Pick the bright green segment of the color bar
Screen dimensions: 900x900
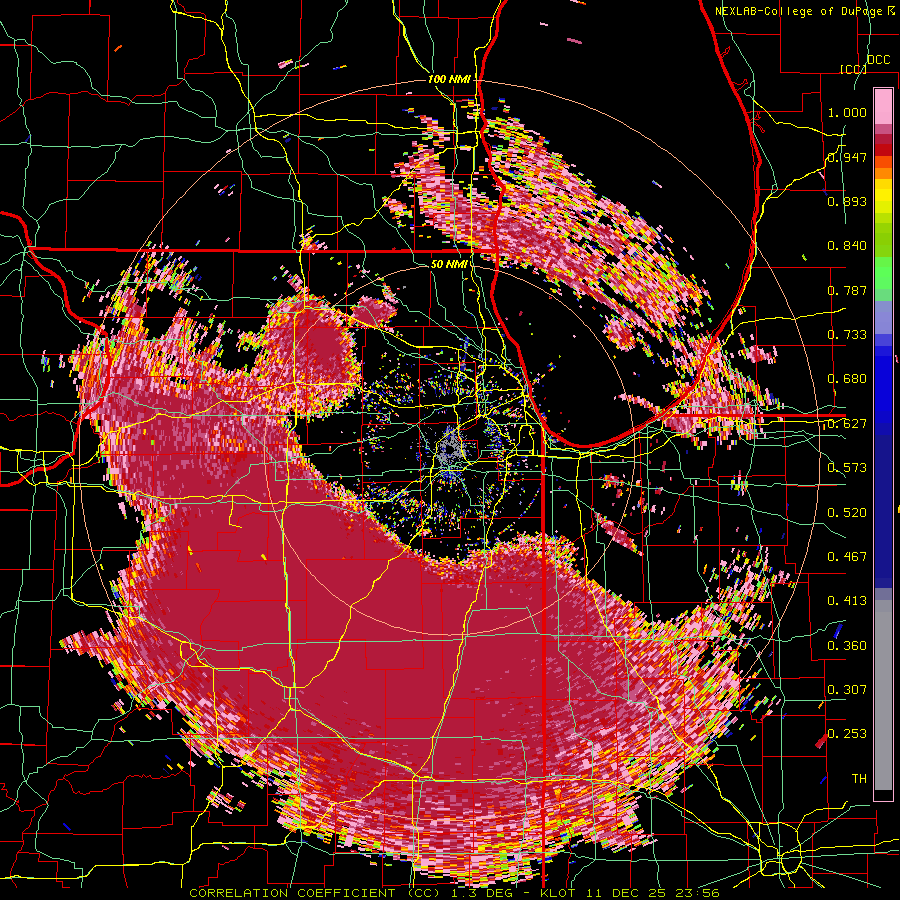[883, 274]
